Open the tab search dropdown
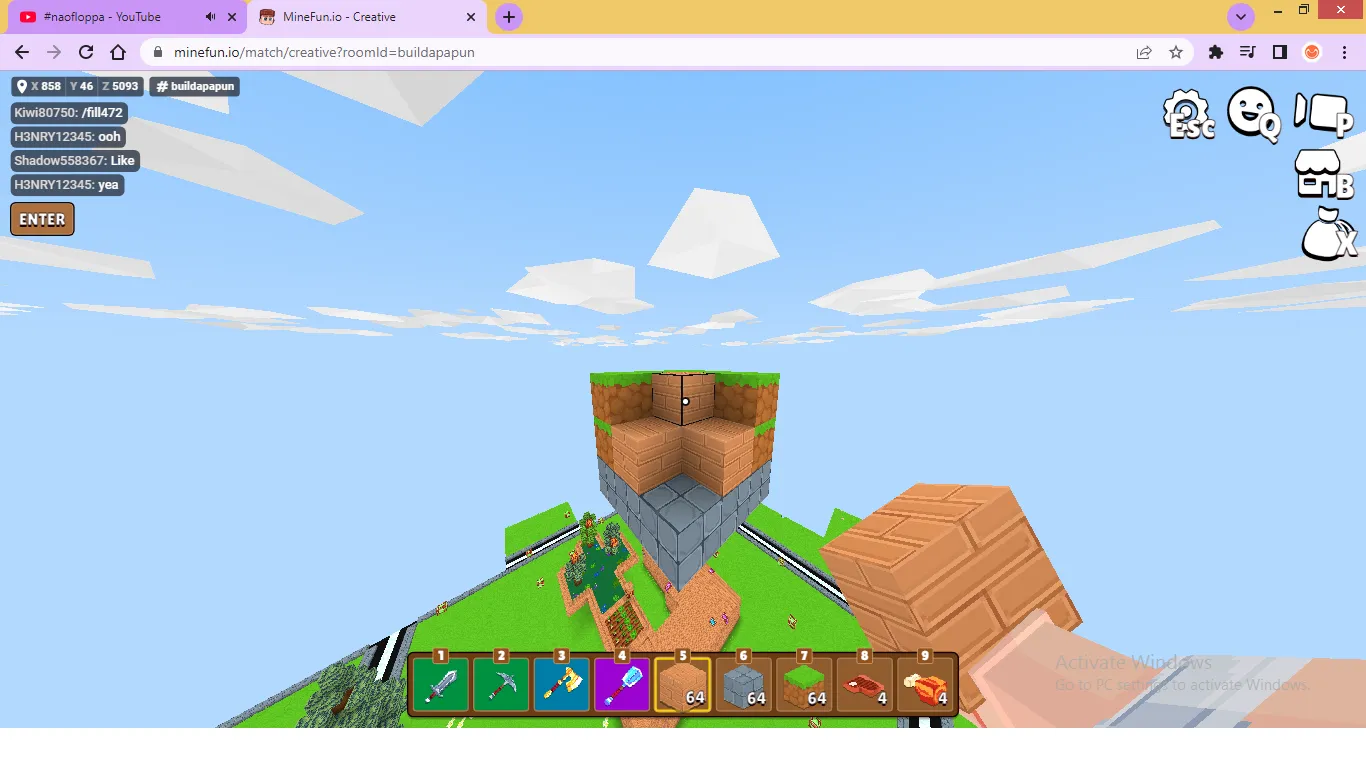This screenshot has height=774, width=1366. point(1241,17)
